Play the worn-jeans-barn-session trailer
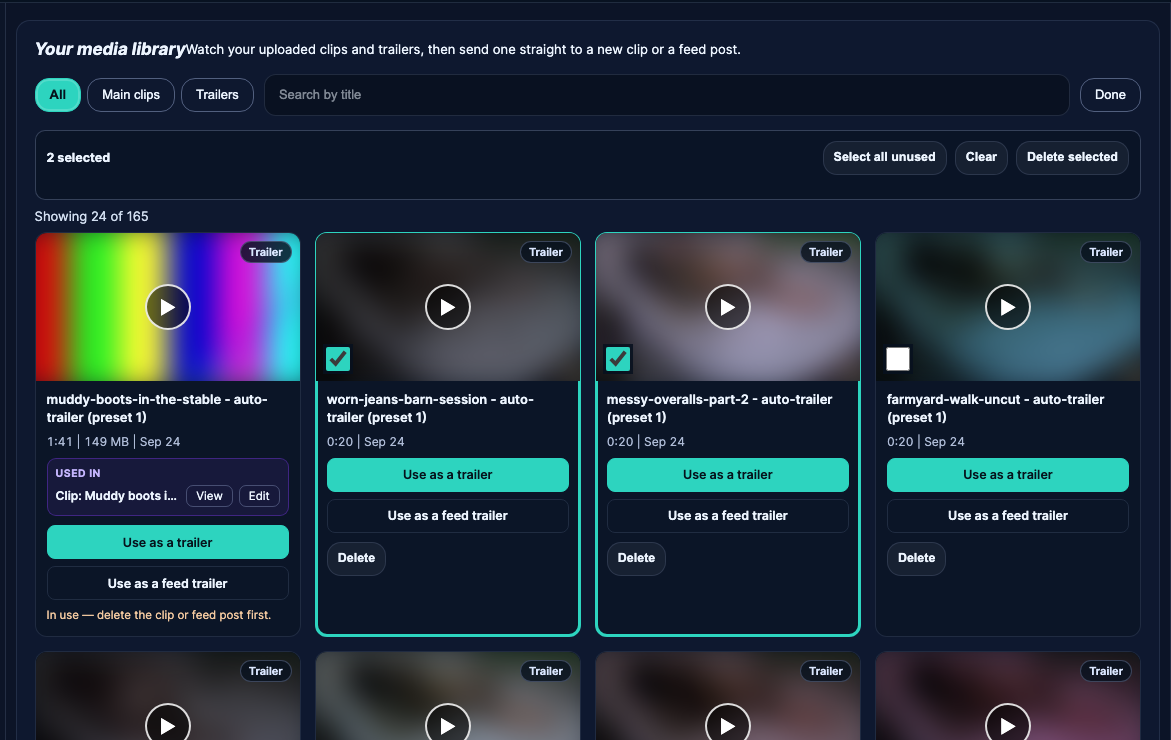Screen dimensions: 1171x740 (448, 307)
